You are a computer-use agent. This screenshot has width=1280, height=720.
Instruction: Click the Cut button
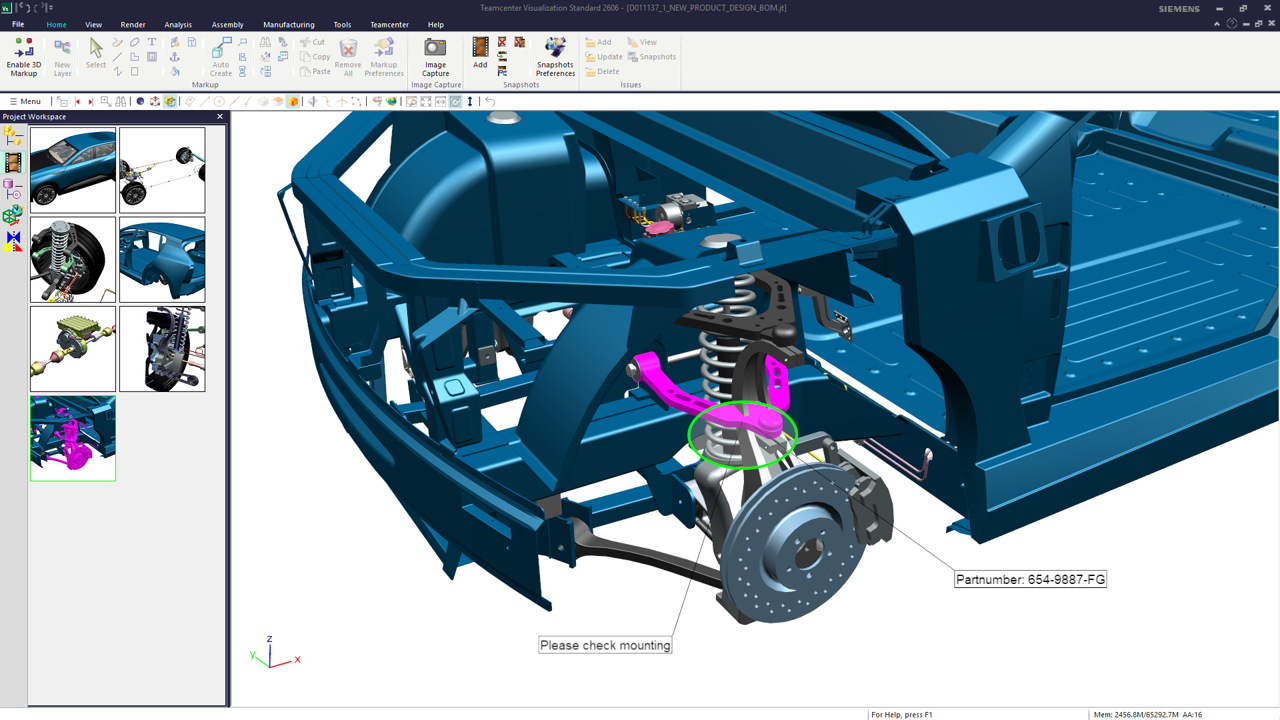point(313,42)
